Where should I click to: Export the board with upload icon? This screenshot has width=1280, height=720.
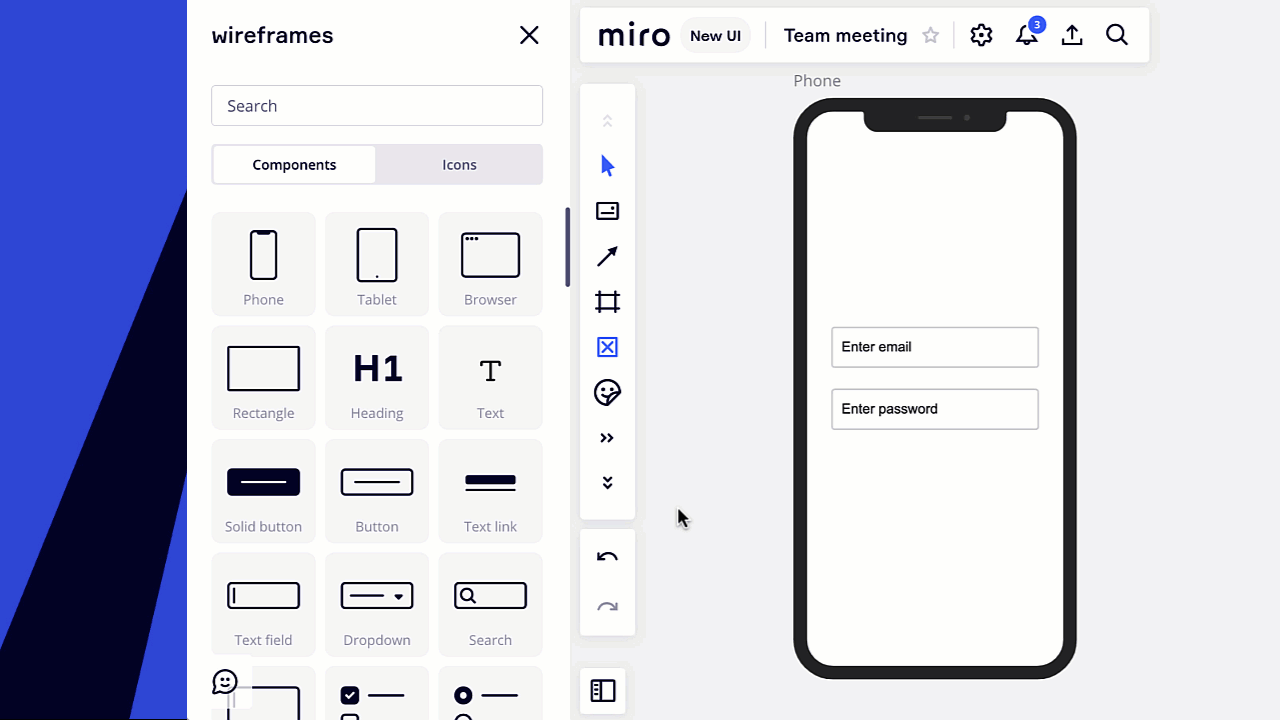click(x=1072, y=36)
